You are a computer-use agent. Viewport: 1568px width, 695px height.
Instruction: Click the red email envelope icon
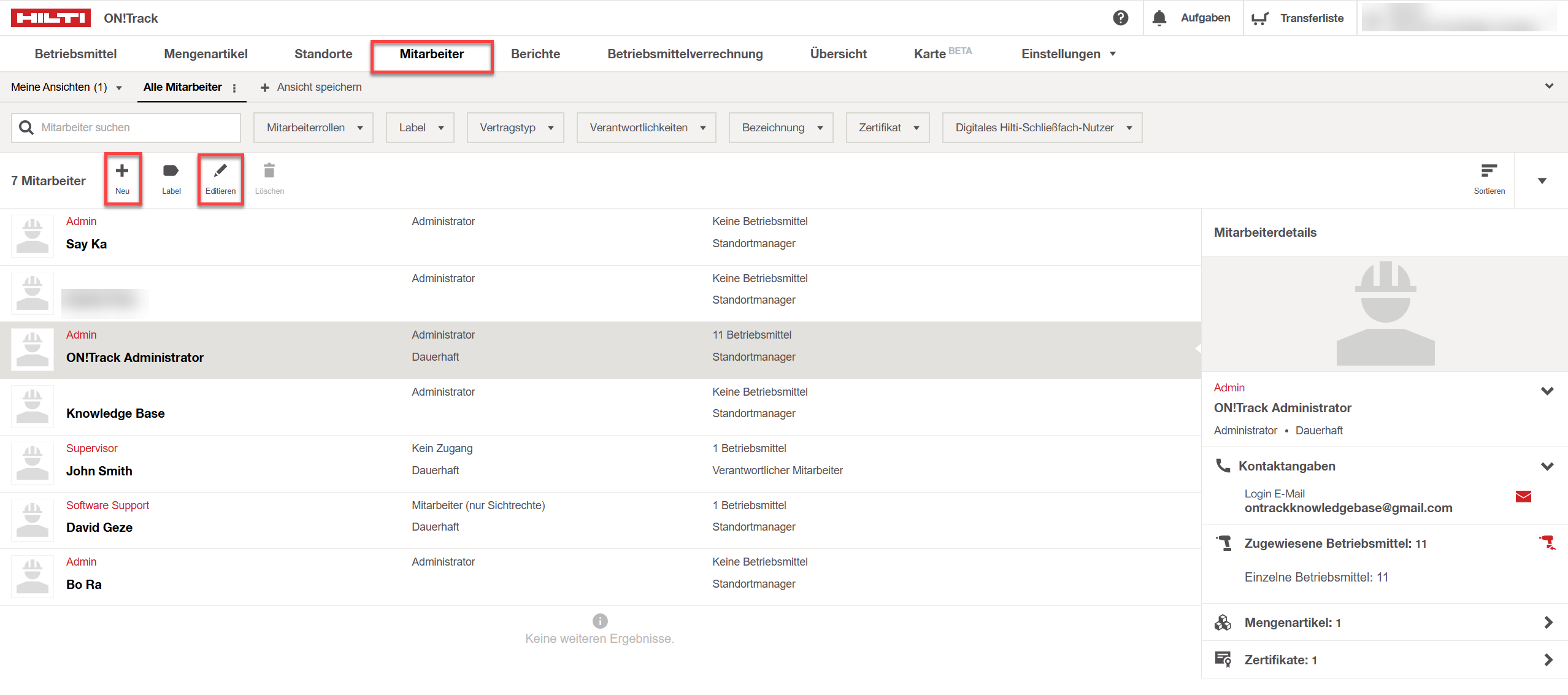coord(1523,496)
